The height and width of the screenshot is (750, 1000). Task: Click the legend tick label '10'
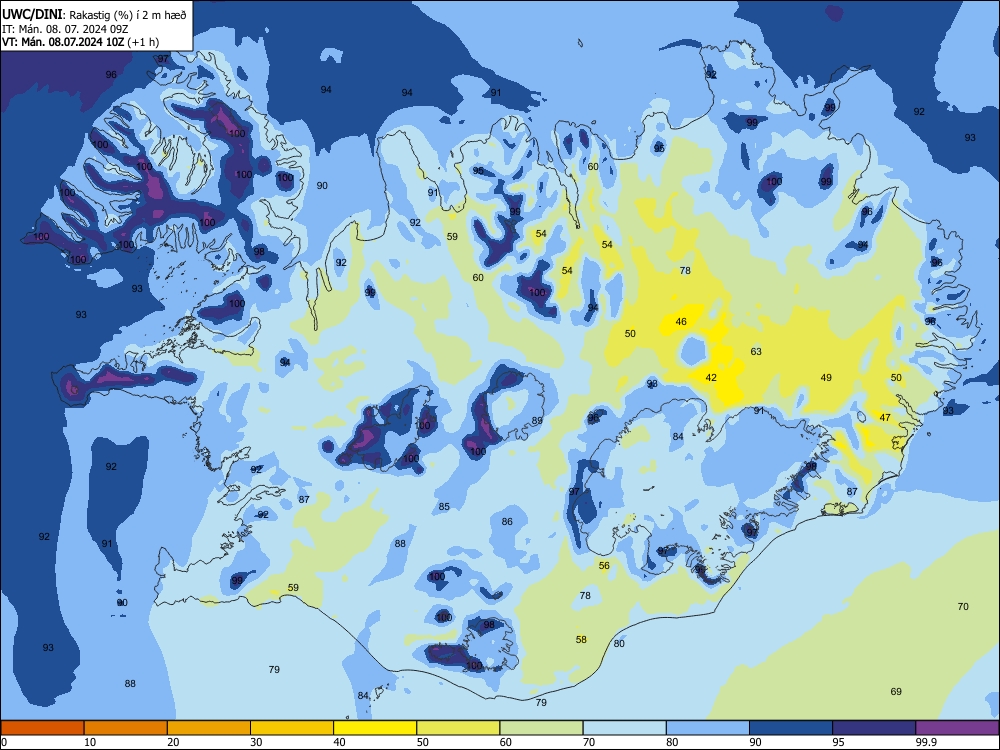point(90,742)
